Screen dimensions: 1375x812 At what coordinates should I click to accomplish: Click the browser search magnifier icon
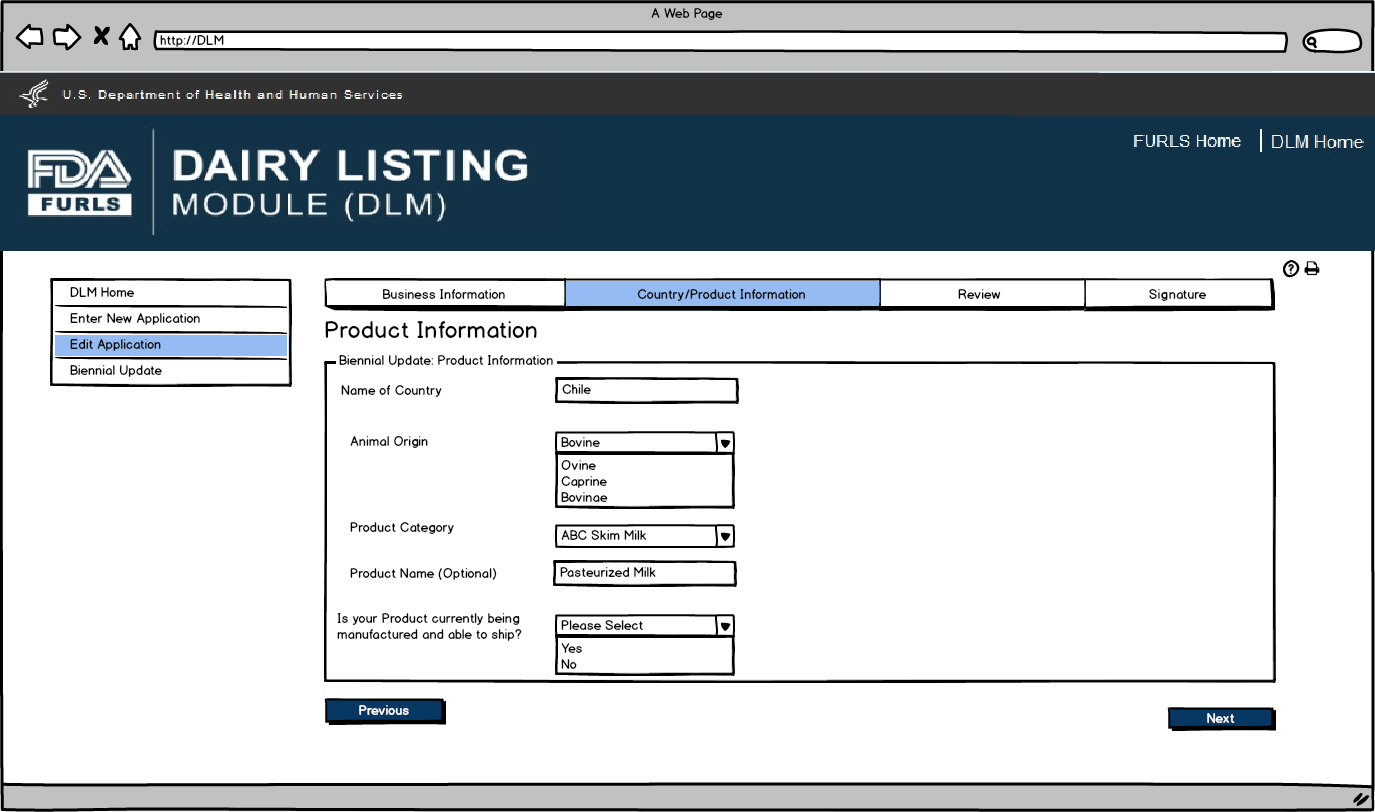[1312, 42]
